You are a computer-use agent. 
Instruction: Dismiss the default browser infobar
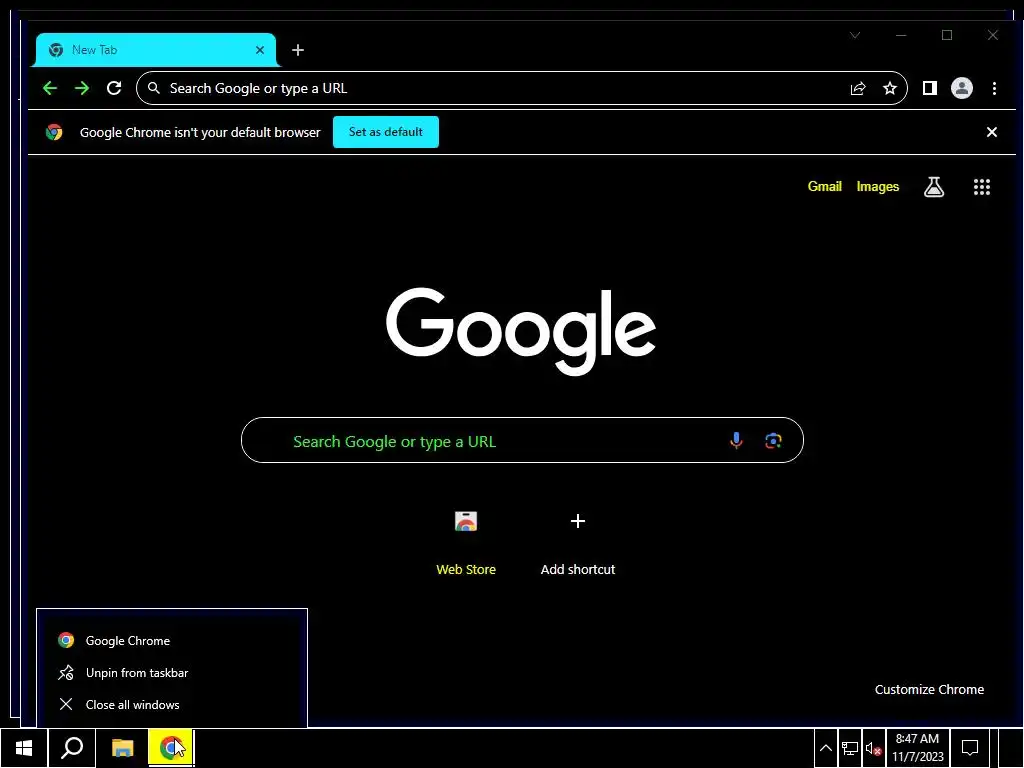click(991, 132)
